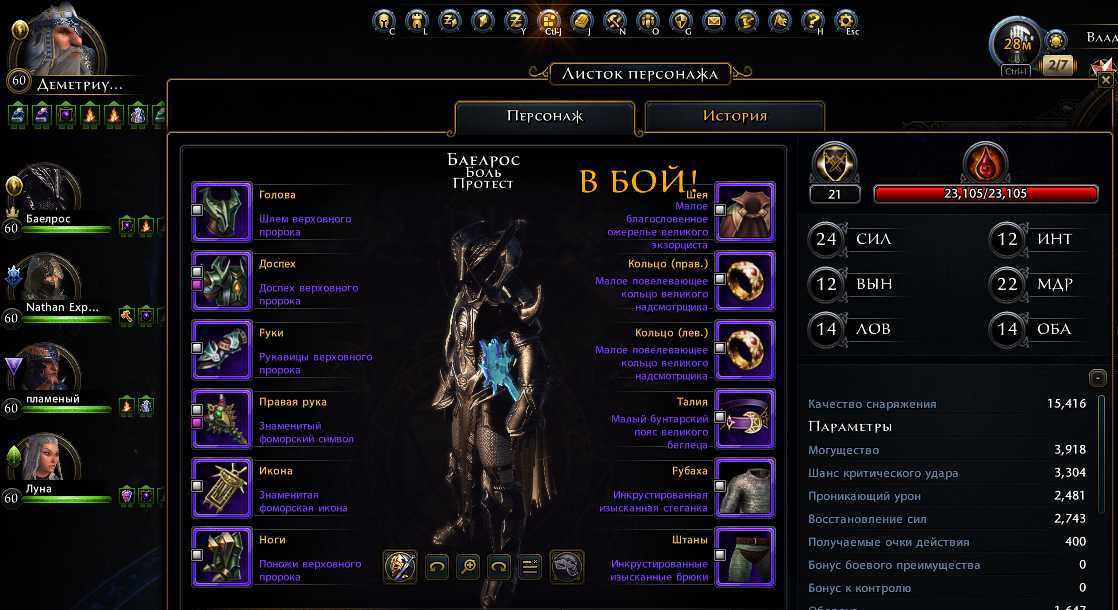Open the list options icon below character
This screenshot has width=1118, height=610.
(530, 567)
